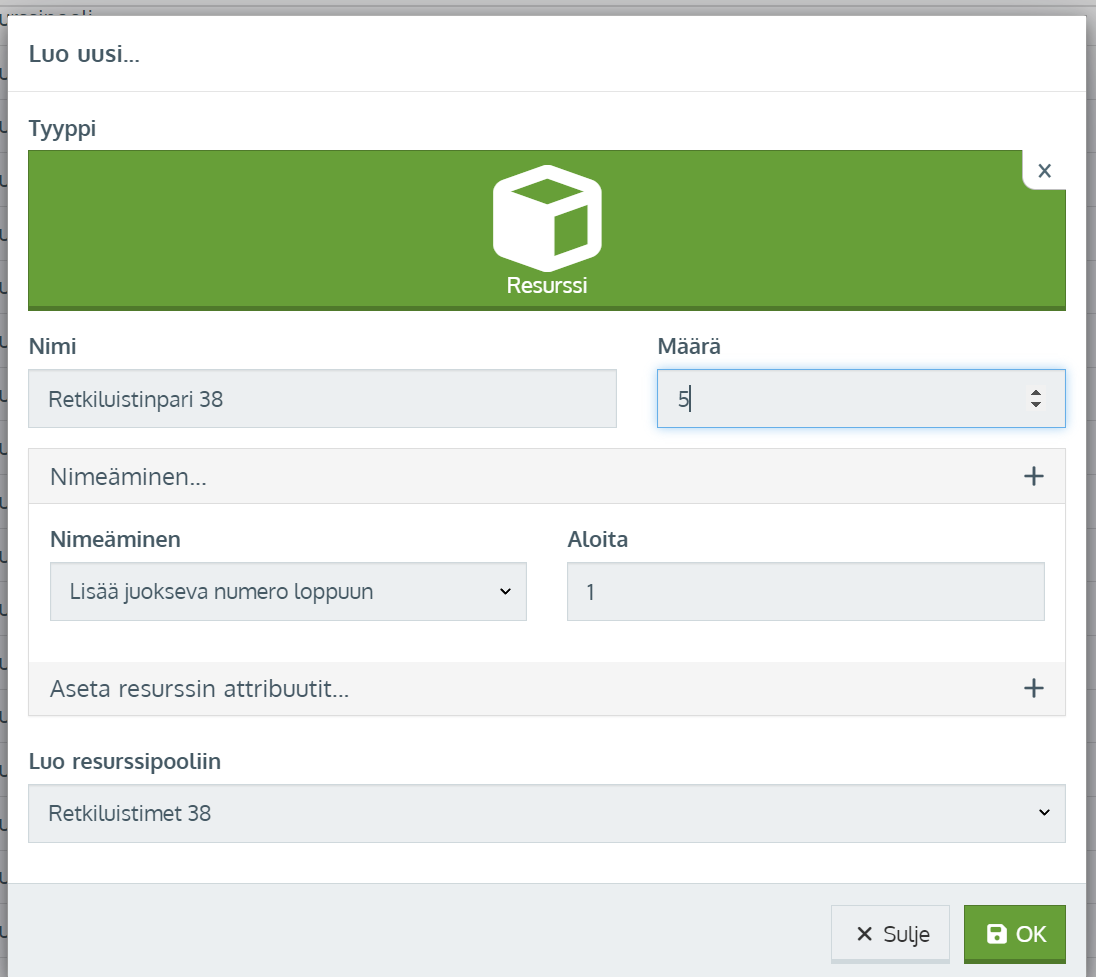
Task: Click the plus icon beside Aseta resurssin attribuutit
Action: 1034,688
